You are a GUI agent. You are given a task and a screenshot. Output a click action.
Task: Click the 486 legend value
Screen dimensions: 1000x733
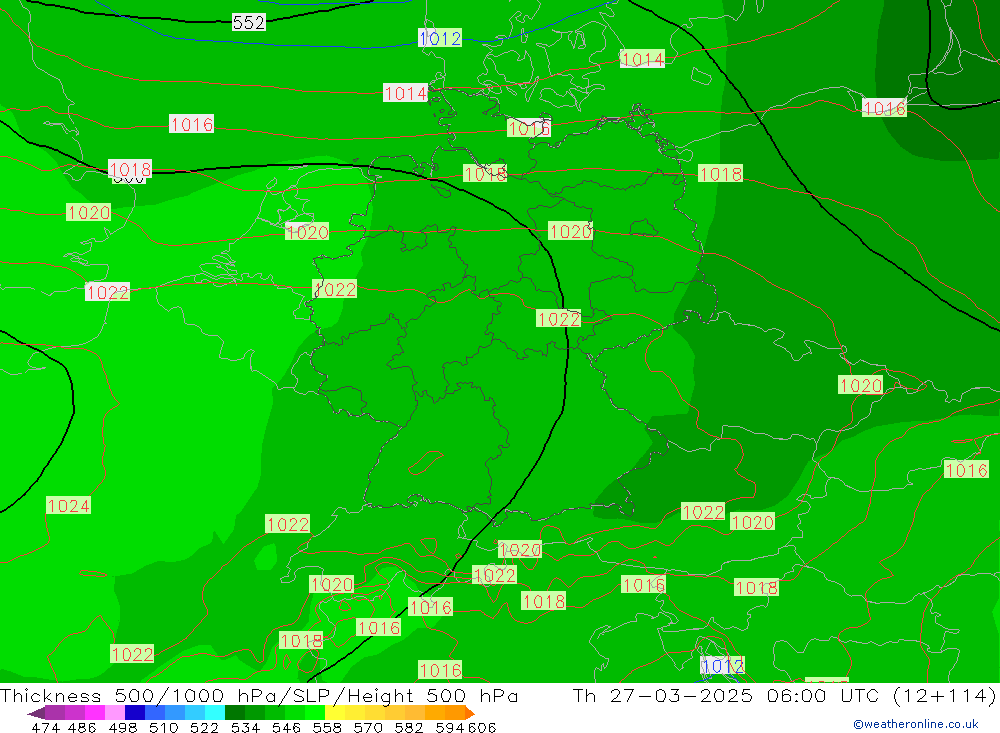82,727
